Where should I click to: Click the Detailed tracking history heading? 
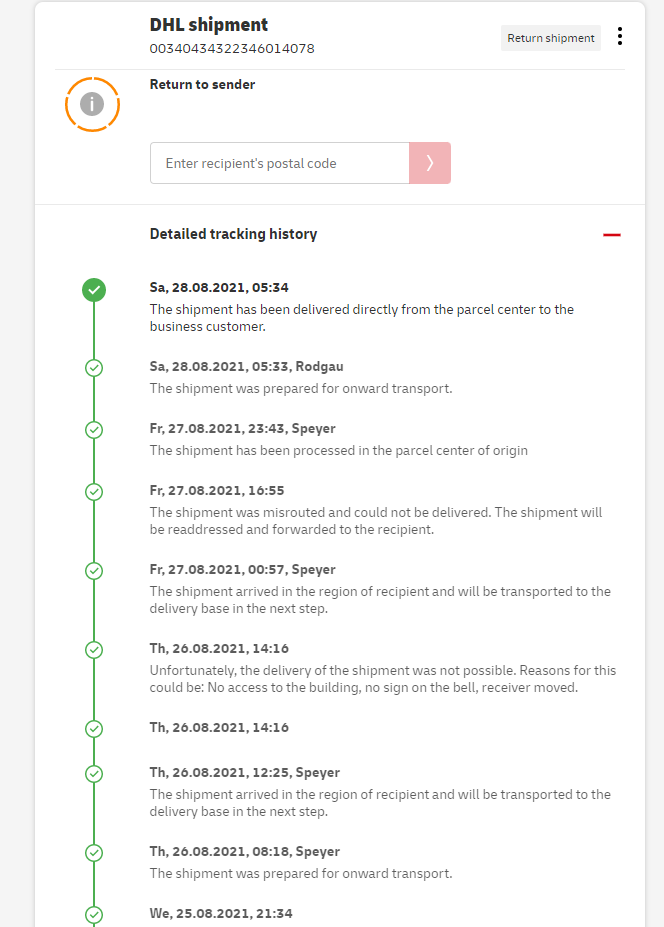pyautogui.click(x=233, y=234)
